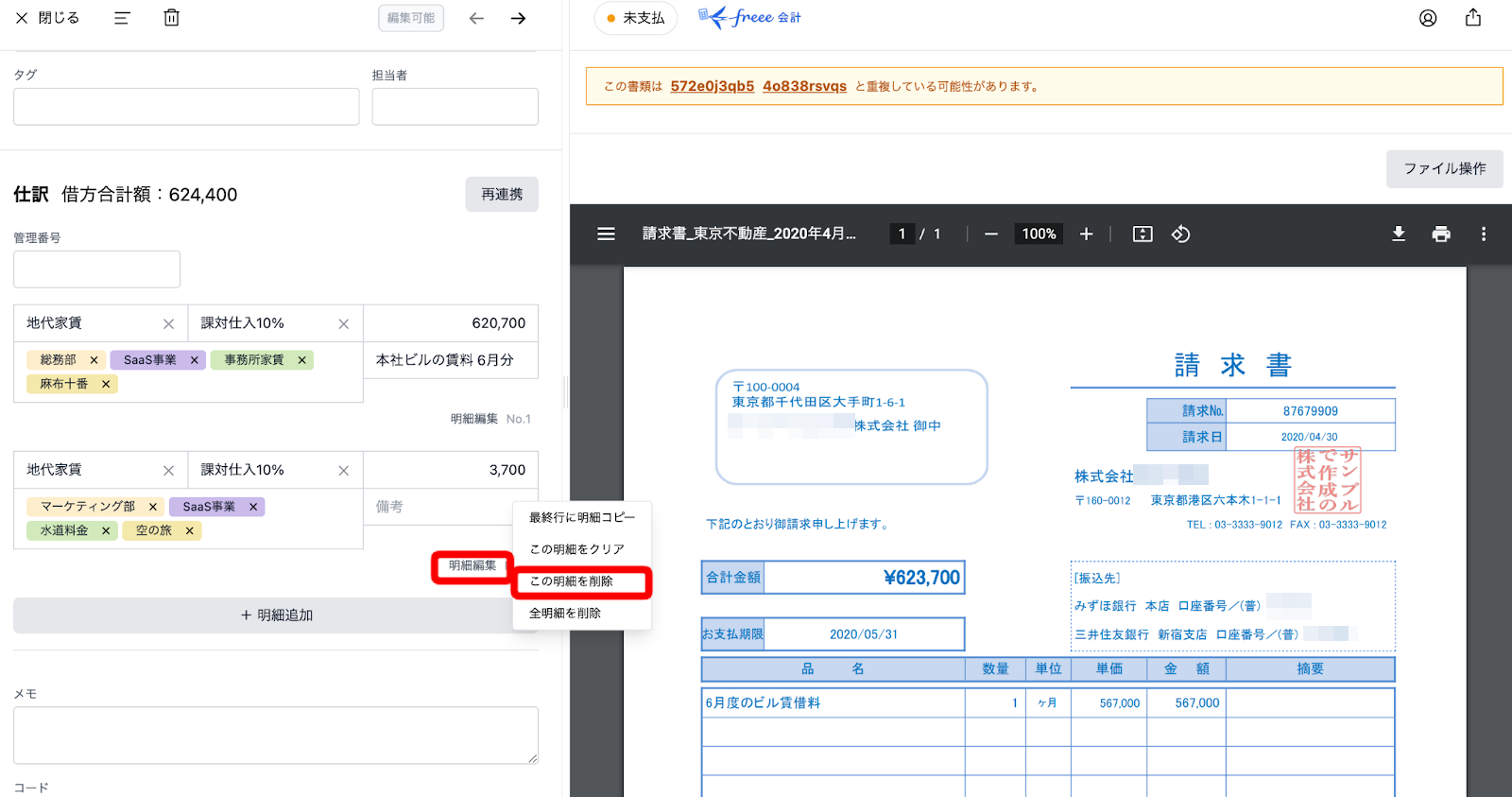This screenshot has width=1512, height=797.
Task: Open the PDF viewer sidebar menu icon
Action: pyautogui.click(x=606, y=234)
